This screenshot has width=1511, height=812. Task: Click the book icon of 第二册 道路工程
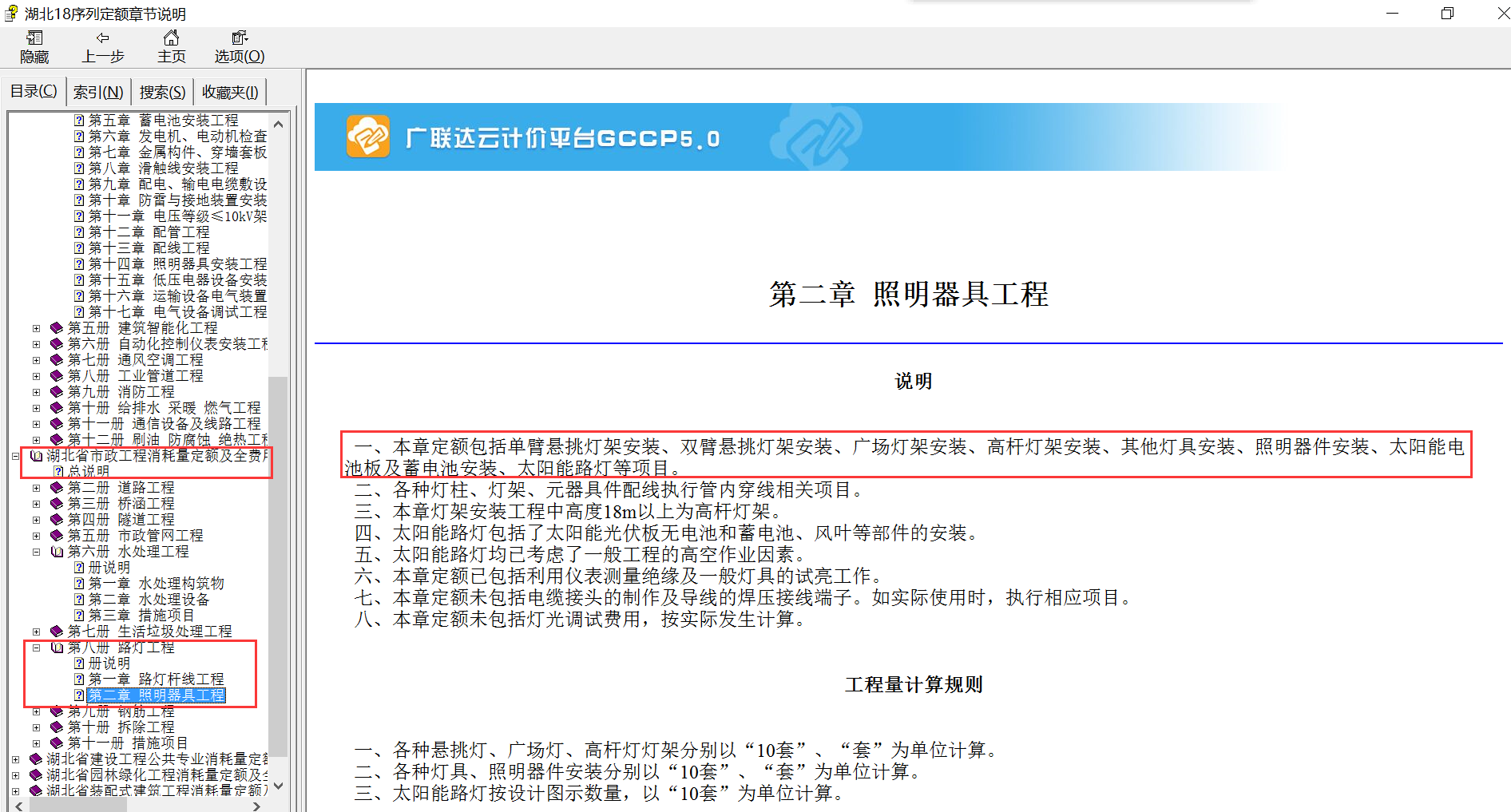point(56,488)
